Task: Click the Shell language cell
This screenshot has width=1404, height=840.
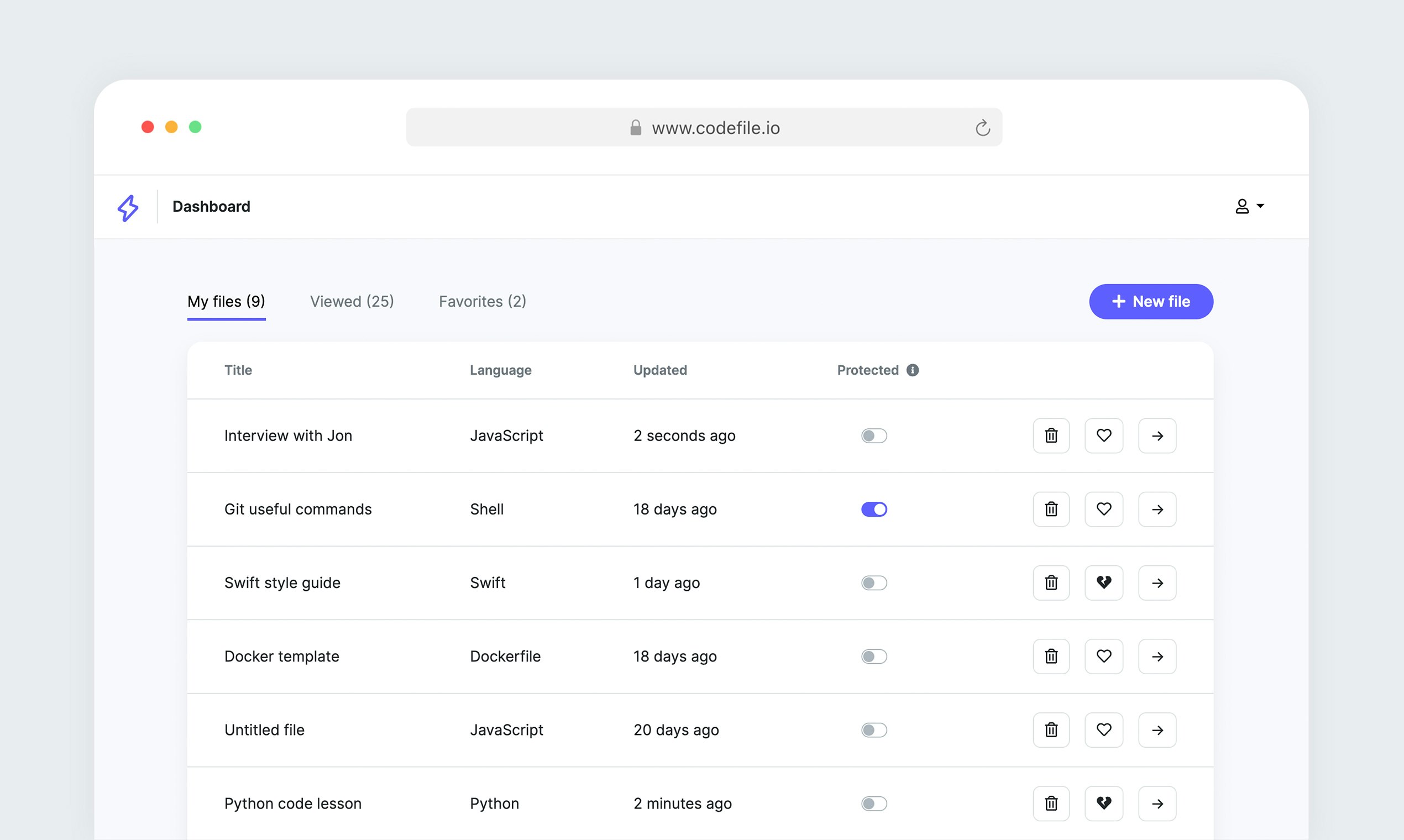Action: [x=487, y=510]
